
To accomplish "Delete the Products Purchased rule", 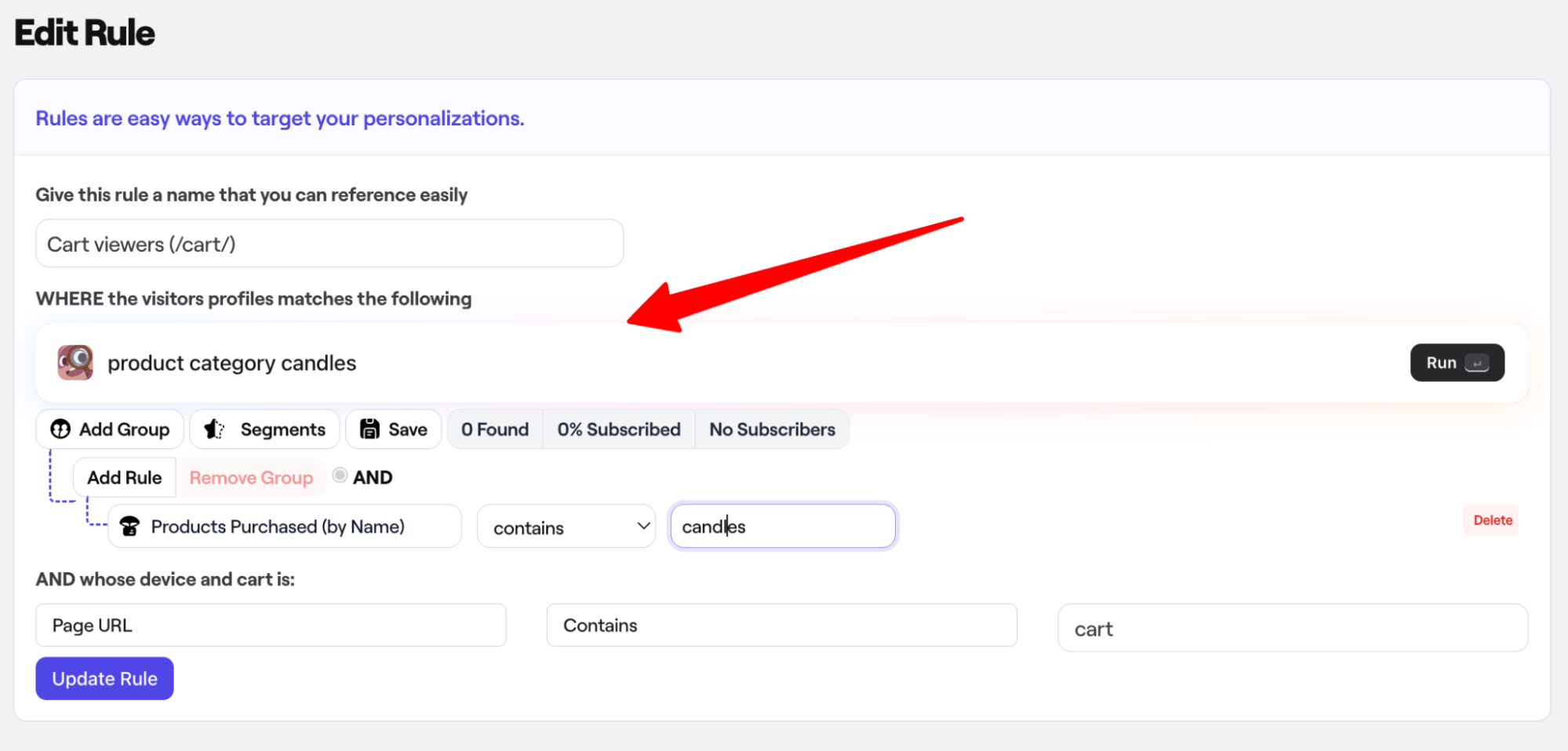I will (1492, 521).
